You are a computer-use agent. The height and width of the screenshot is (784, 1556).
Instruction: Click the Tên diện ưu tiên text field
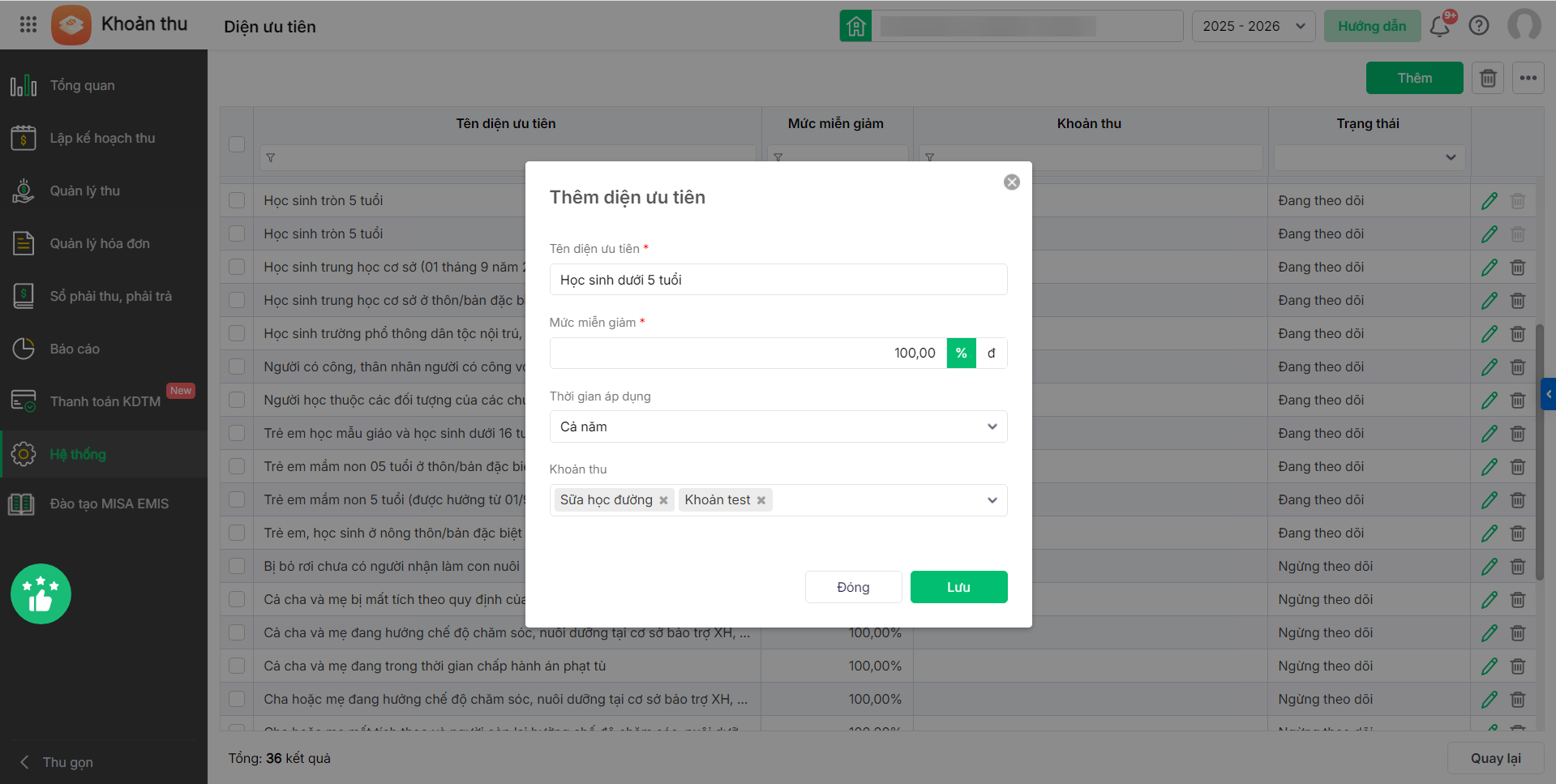click(x=778, y=280)
